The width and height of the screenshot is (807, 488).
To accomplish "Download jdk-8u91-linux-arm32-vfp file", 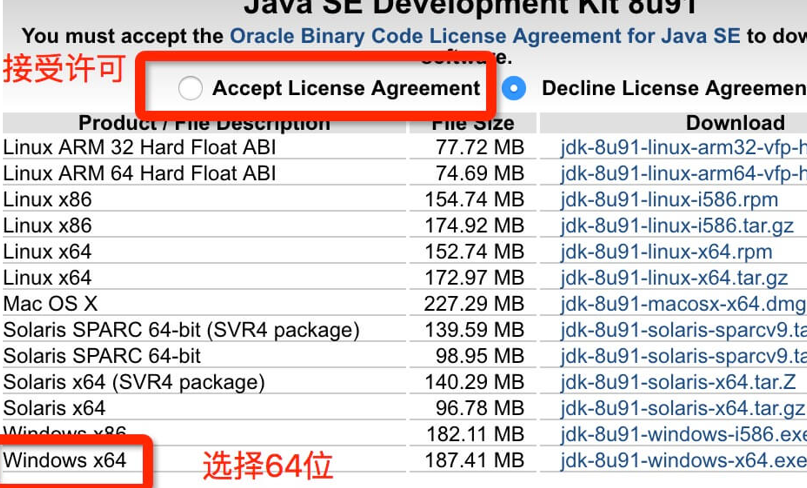I will [x=683, y=148].
